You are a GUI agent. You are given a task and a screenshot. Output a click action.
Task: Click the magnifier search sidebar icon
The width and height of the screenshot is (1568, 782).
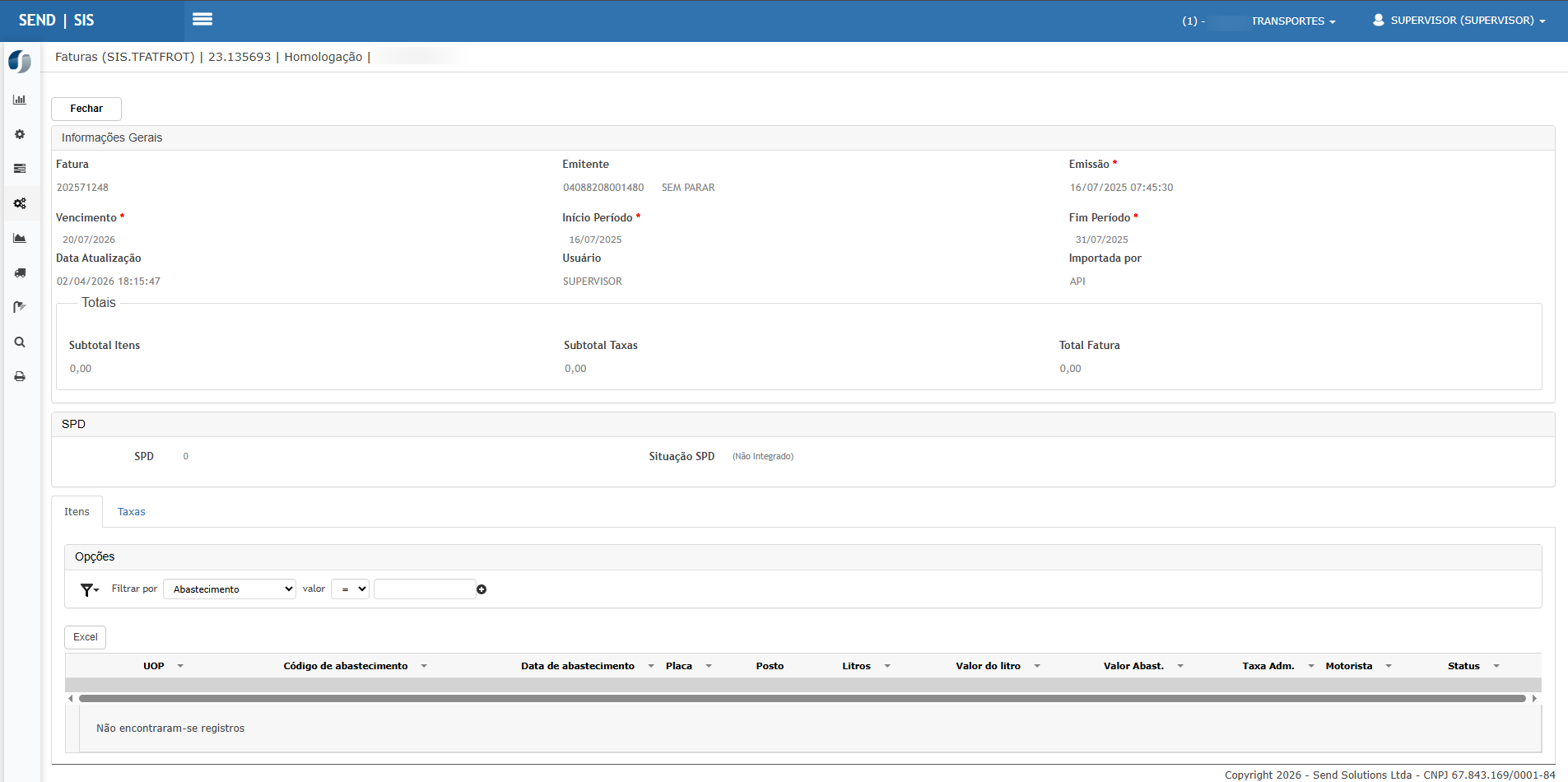click(x=20, y=342)
